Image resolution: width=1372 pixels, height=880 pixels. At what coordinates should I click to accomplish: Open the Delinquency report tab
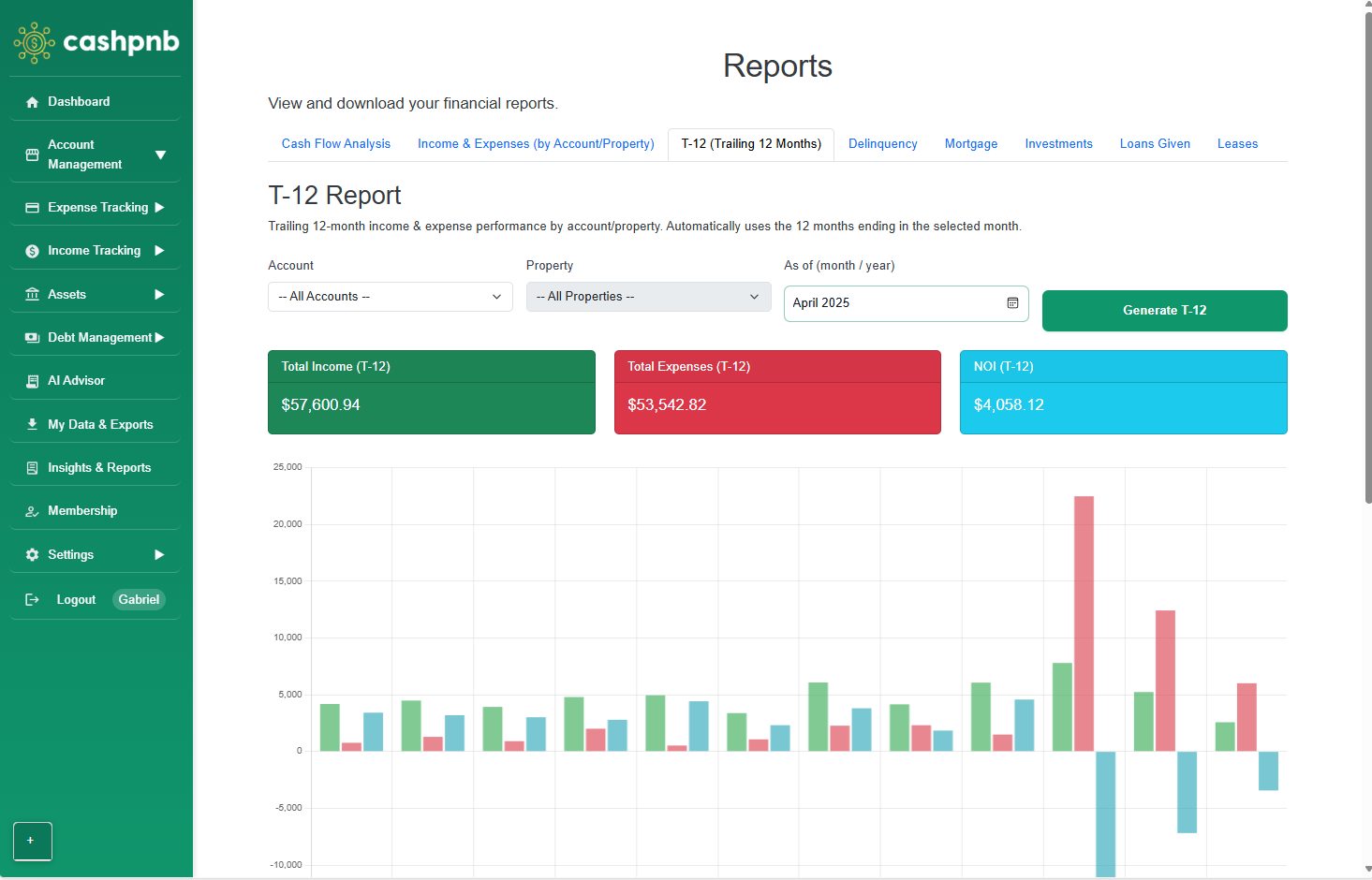click(x=882, y=143)
